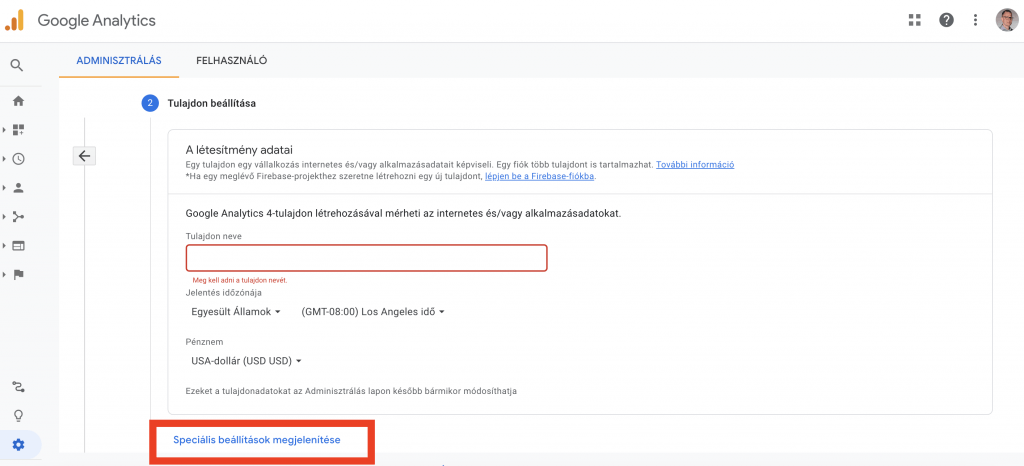The height and width of the screenshot is (466, 1024).
Task: Follow the lépjen be a Firebase-fiókba link
Action: tap(539, 176)
